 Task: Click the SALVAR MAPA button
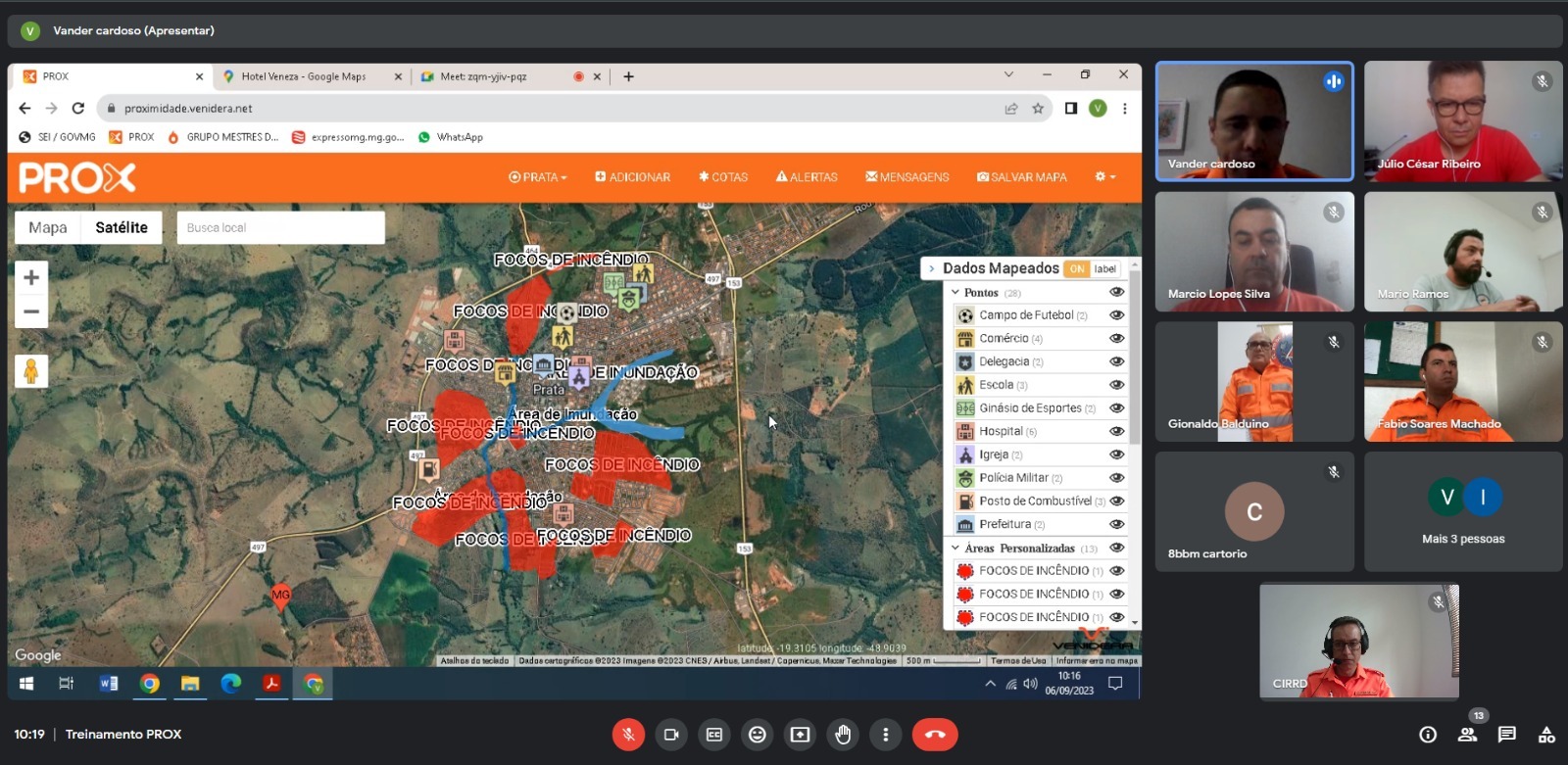point(1021,177)
